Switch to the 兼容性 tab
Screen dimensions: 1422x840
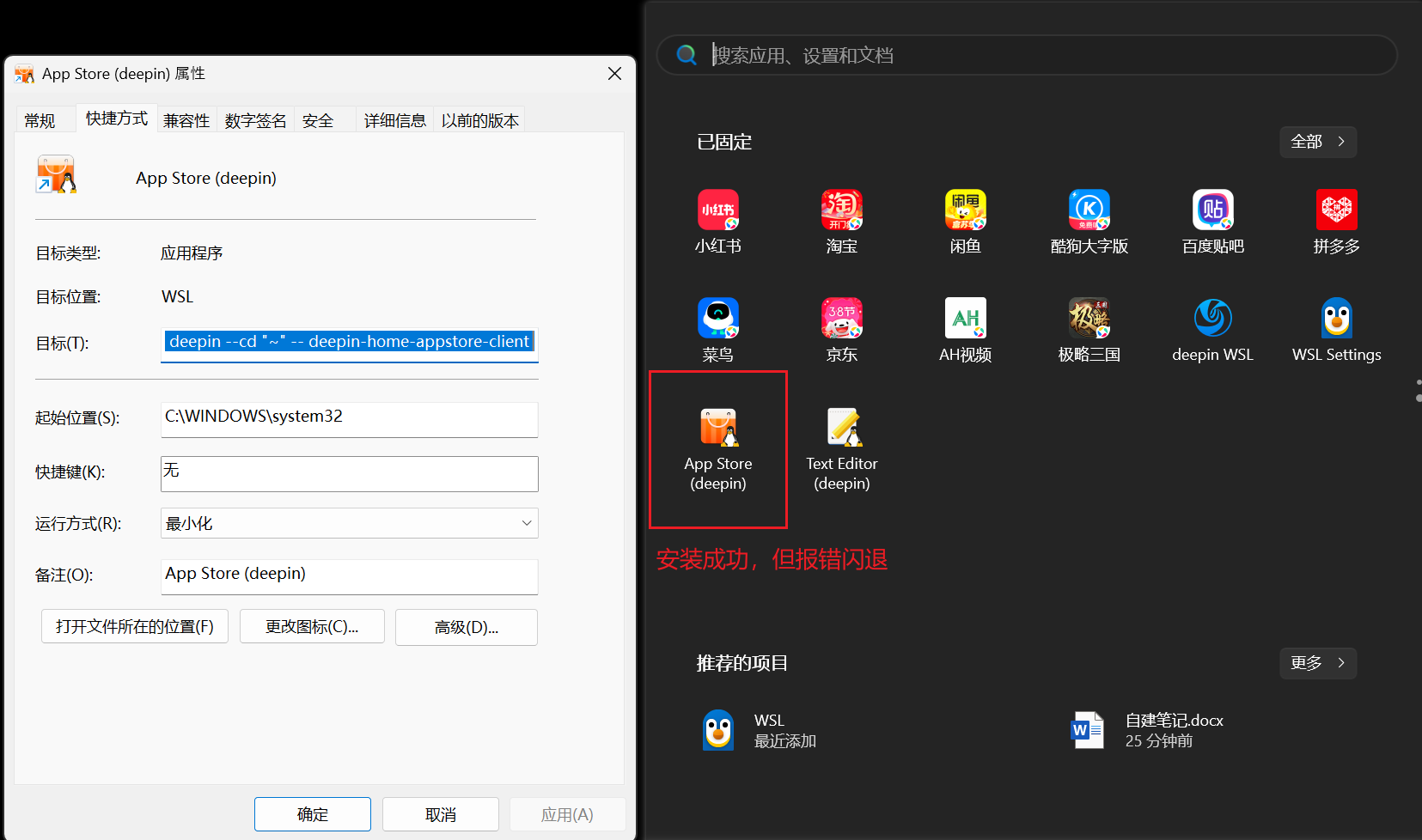pos(186,120)
